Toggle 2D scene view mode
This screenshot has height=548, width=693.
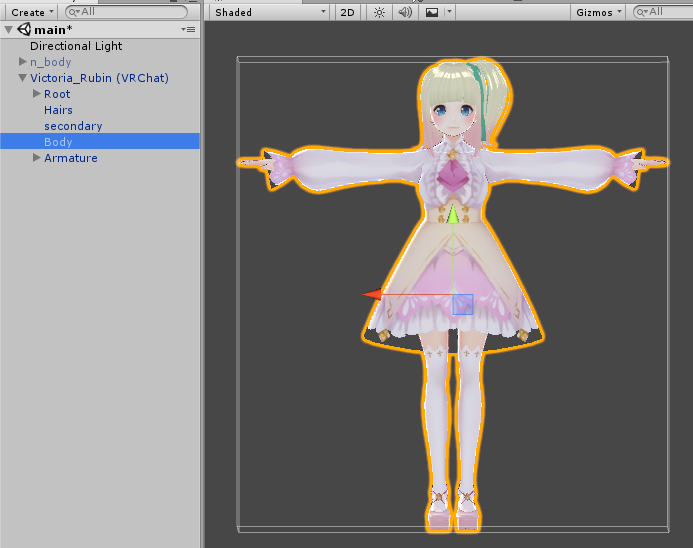(x=347, y=12)
